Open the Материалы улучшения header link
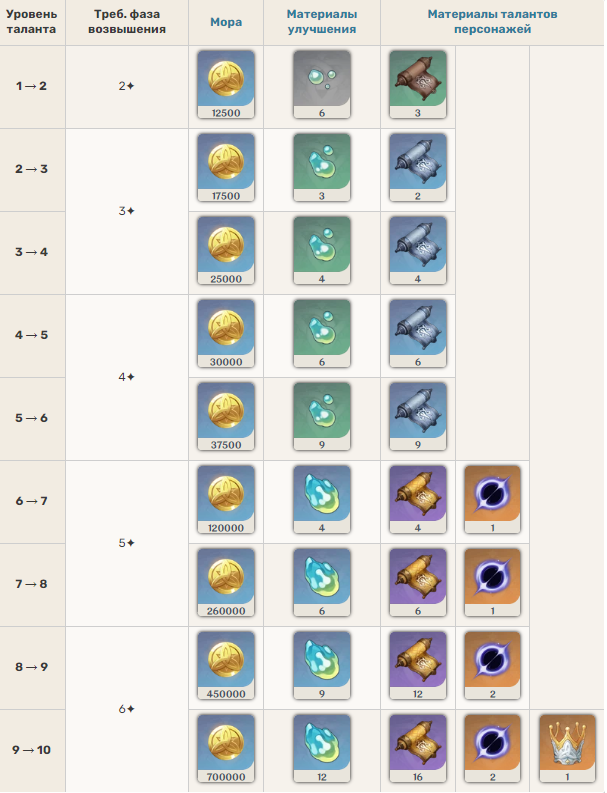Screen dimensions: 607x793 click(x=322, y=22)
